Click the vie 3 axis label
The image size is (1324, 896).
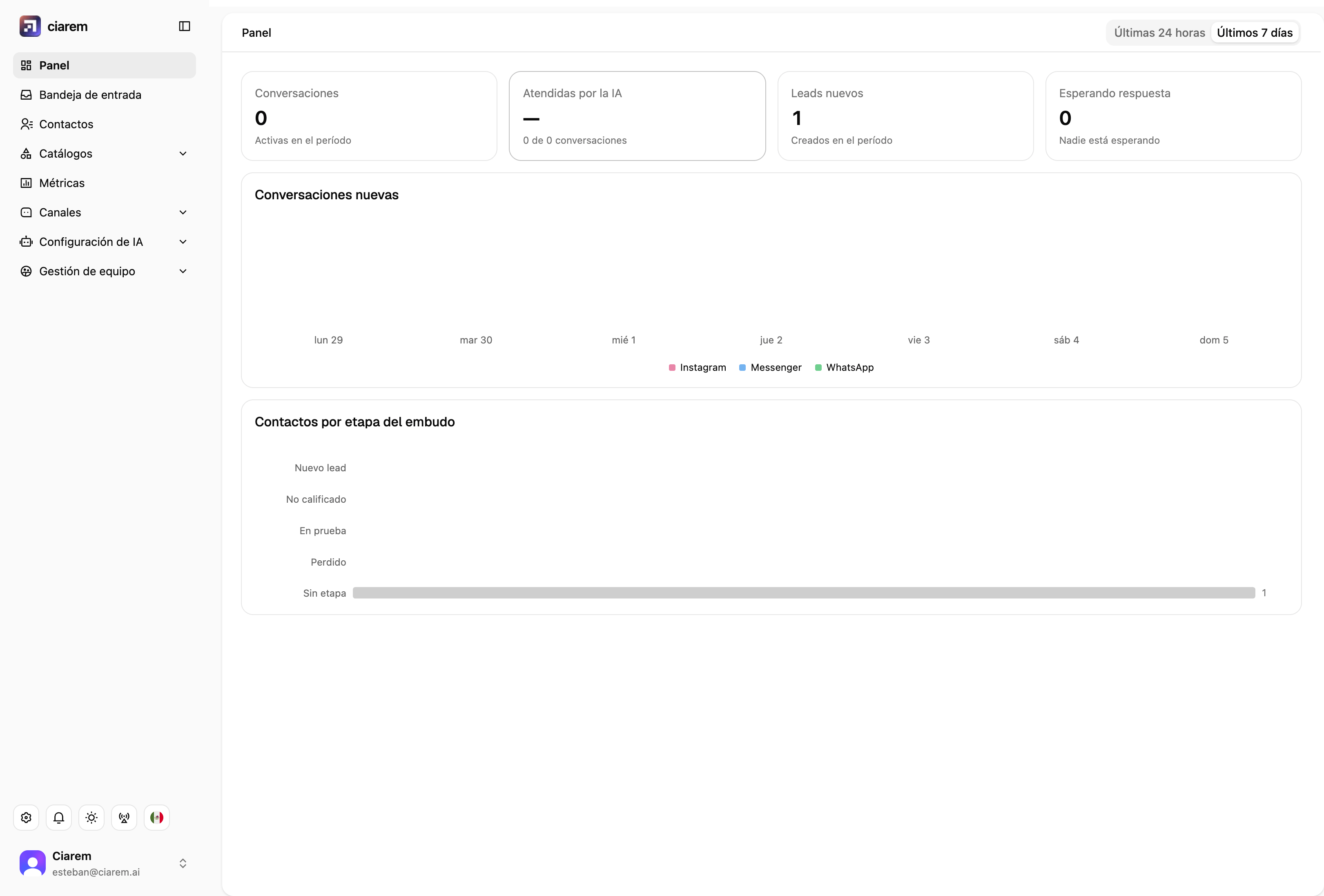coord(919,340)
